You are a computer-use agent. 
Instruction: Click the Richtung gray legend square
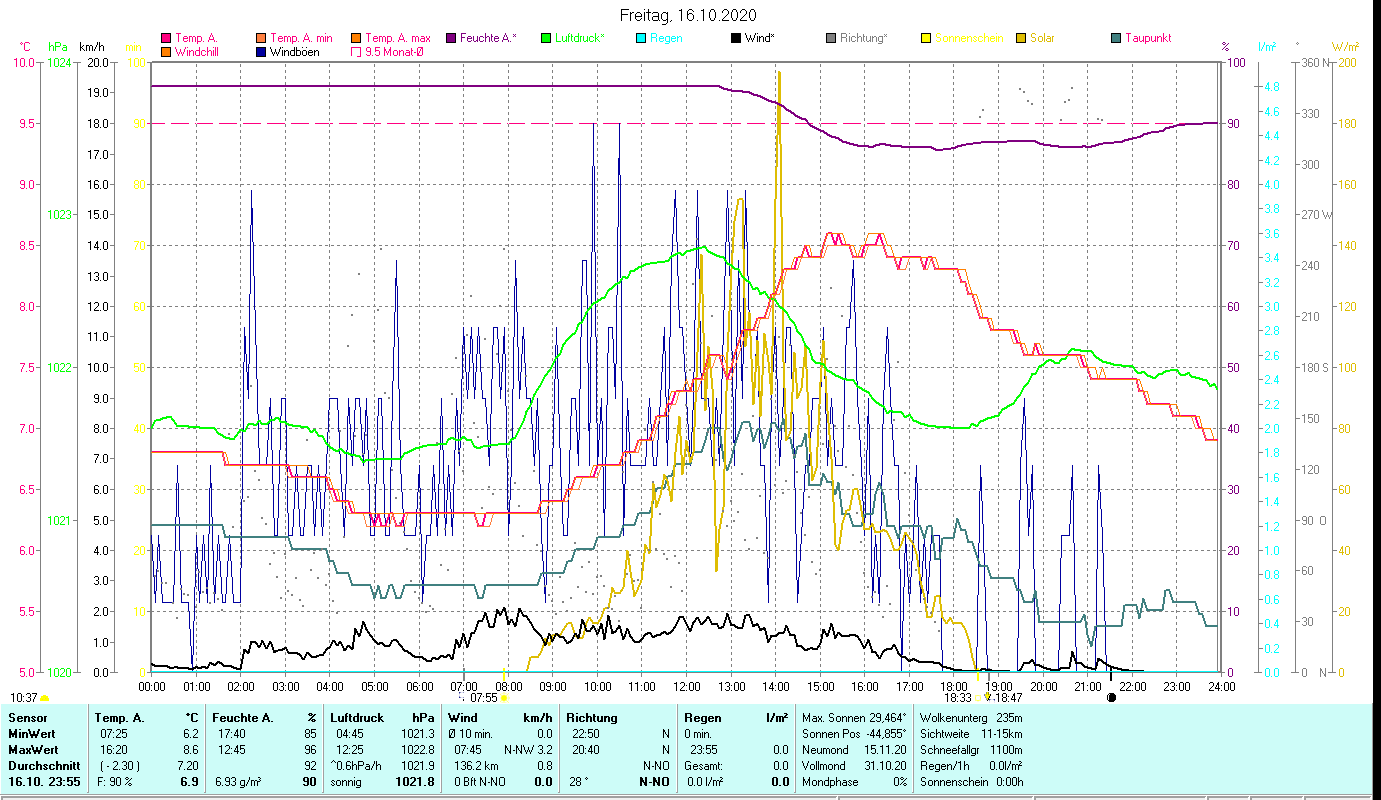(831, 39)
